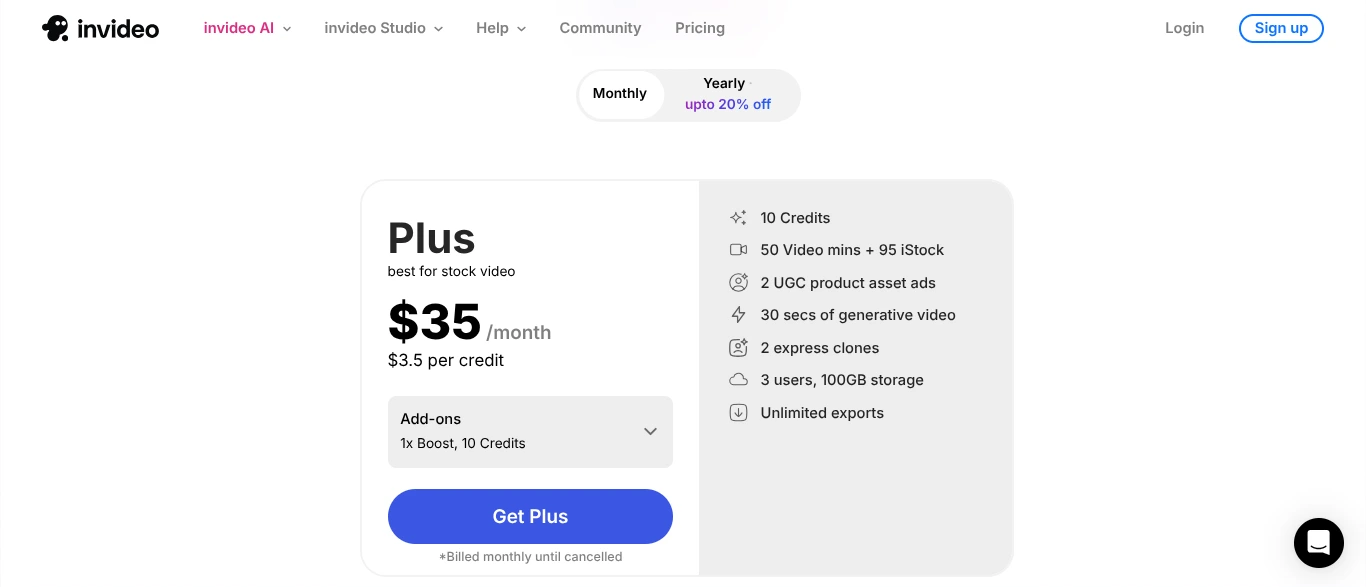
Task: Switch billing to Monthly
Action: (x=620, y=94)
